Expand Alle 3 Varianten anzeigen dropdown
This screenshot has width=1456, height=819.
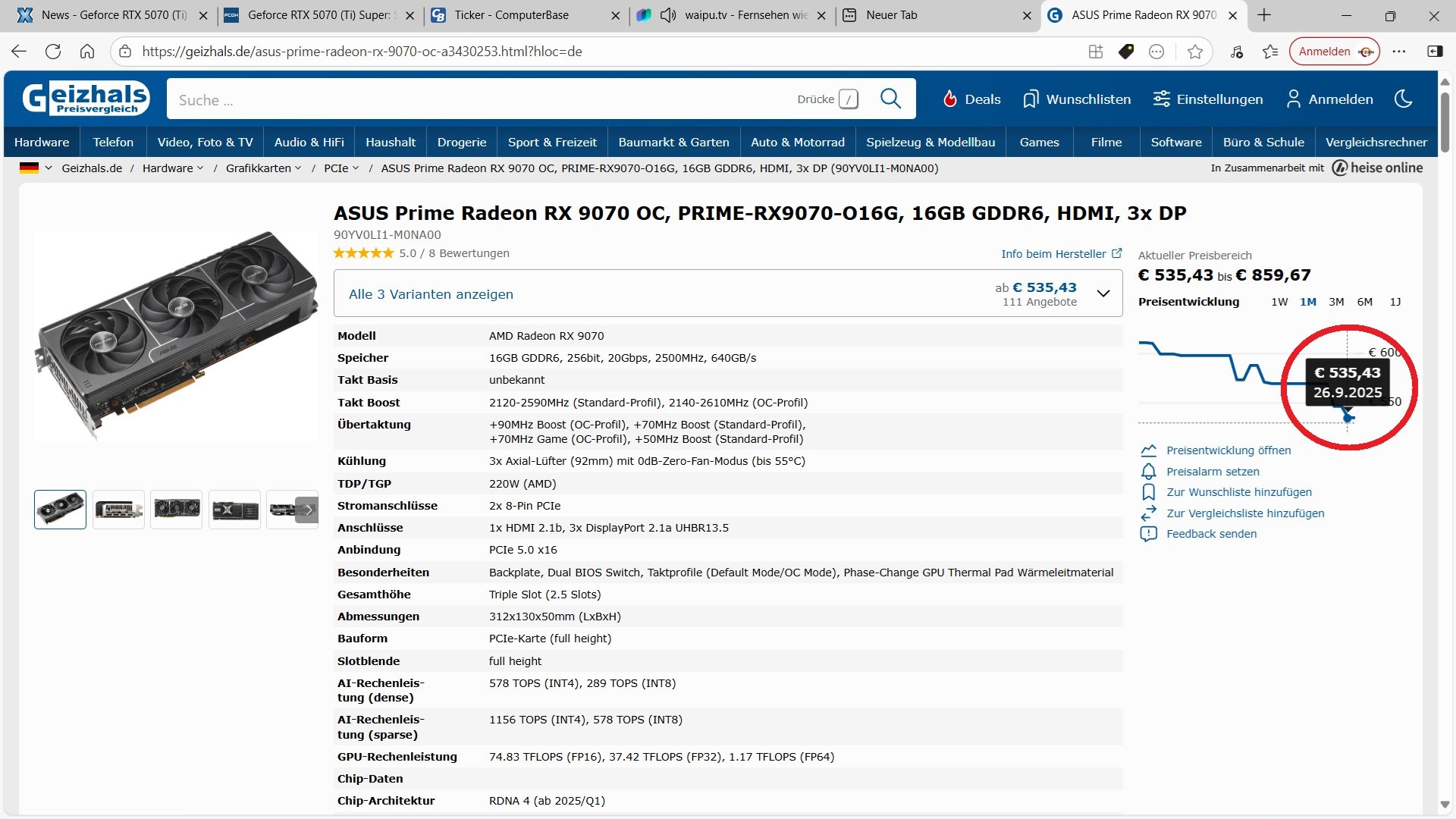(1103, 294)
